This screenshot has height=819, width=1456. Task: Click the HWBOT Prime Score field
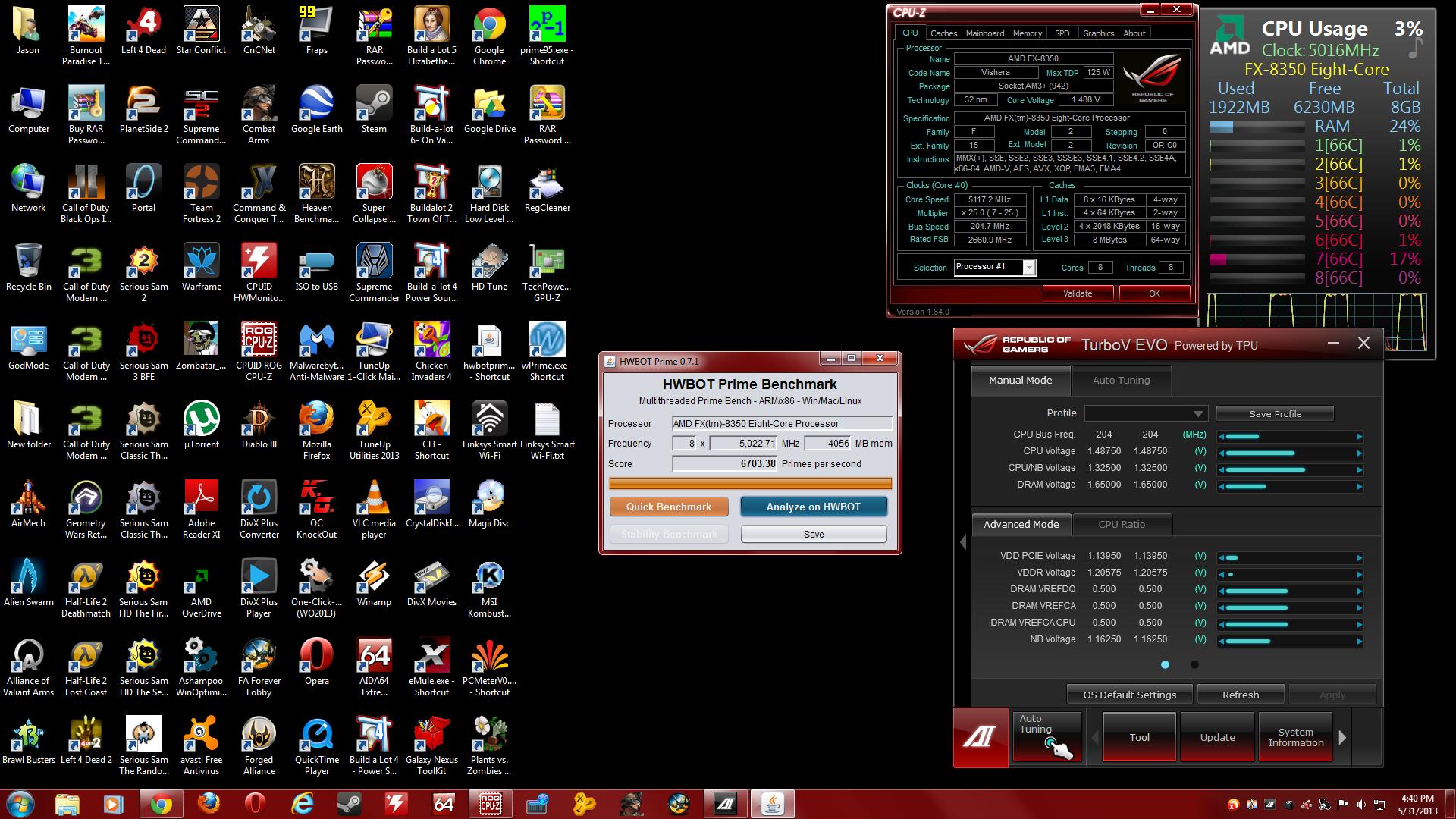pyautogui.click(x=724, y=463)
